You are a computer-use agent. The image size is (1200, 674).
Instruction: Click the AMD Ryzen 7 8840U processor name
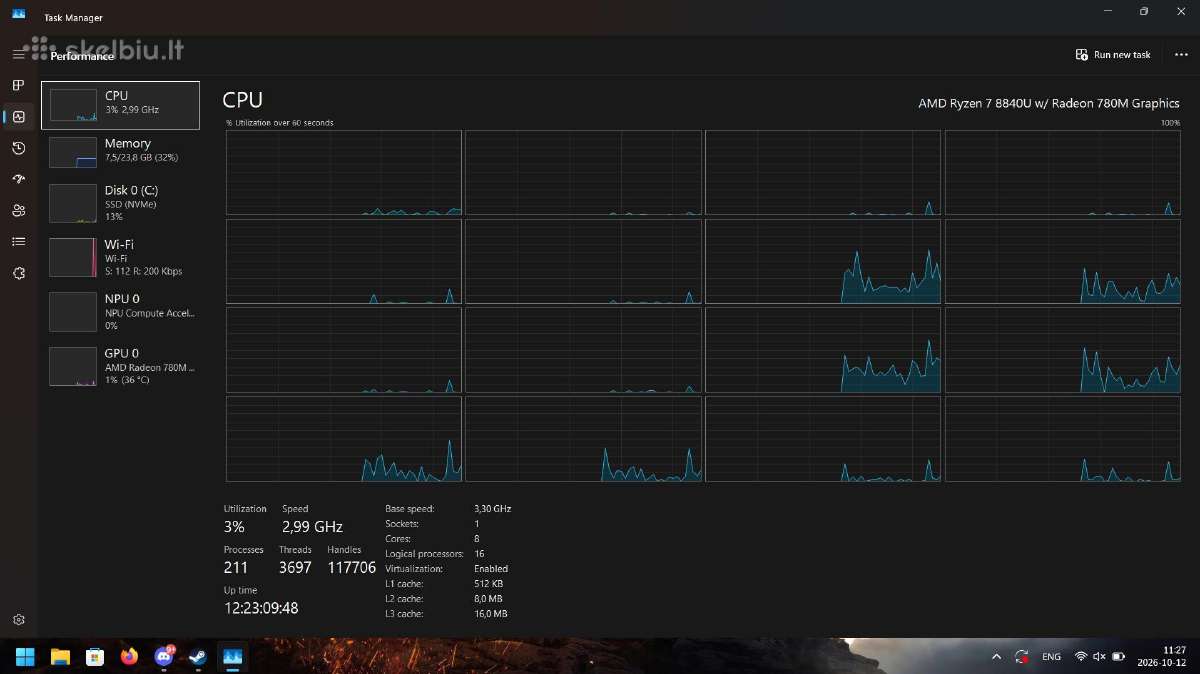[x=1049, y=103]
